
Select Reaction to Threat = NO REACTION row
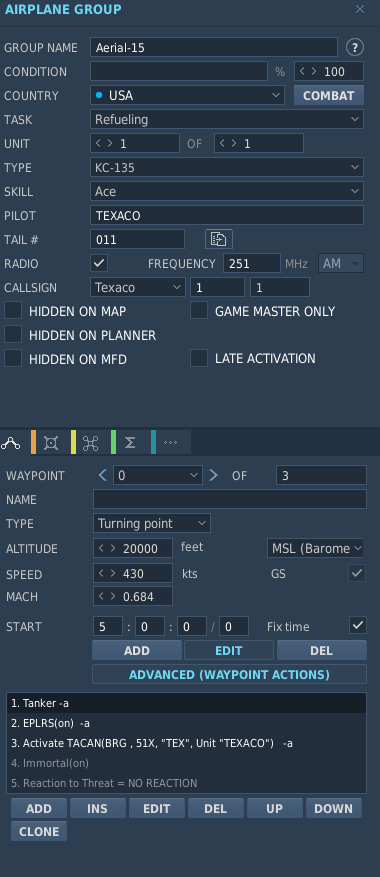click(186, 783)
